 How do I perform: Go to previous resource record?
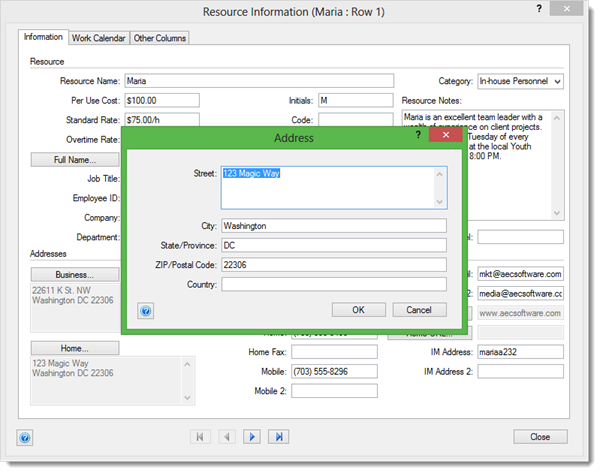tap(226, 437)
